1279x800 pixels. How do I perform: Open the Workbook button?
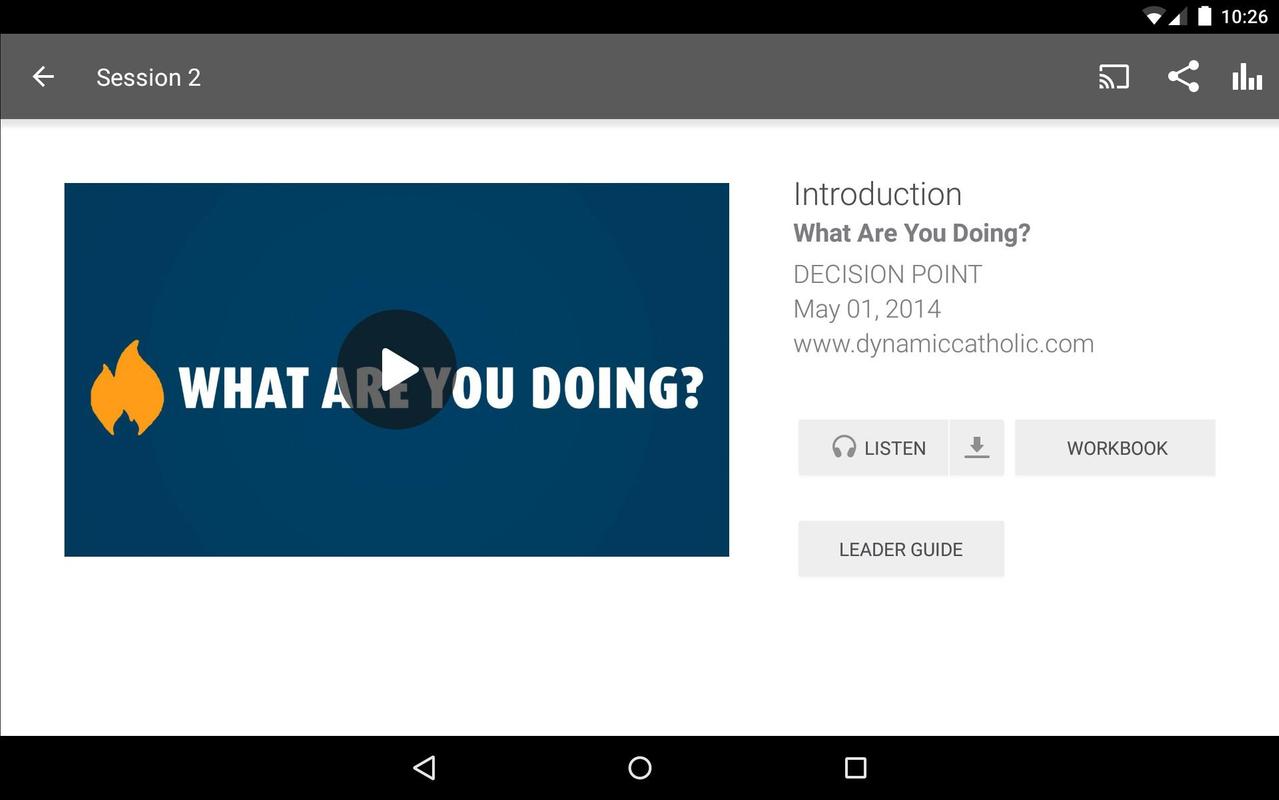coord(1116,448)
